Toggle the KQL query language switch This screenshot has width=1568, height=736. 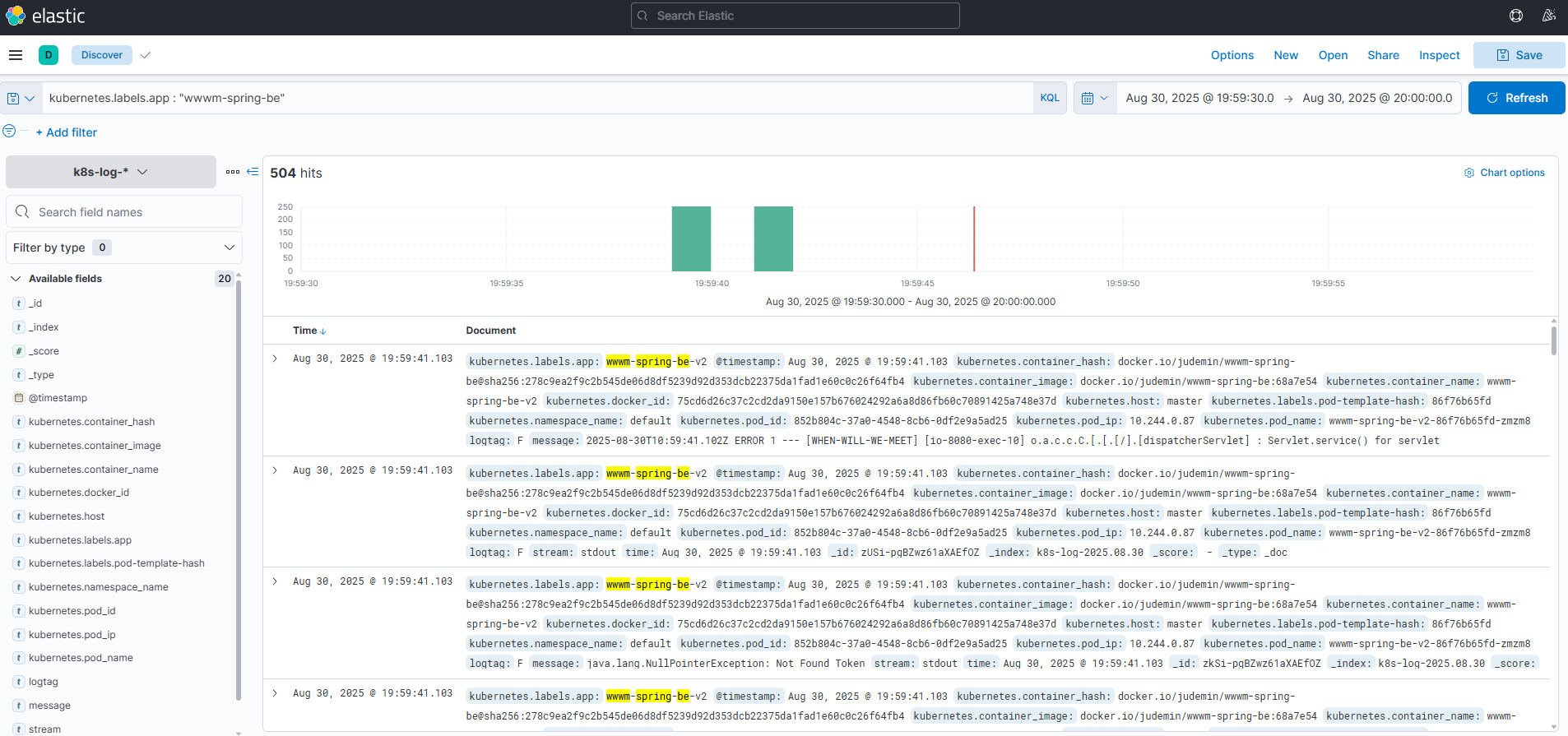1050,98
